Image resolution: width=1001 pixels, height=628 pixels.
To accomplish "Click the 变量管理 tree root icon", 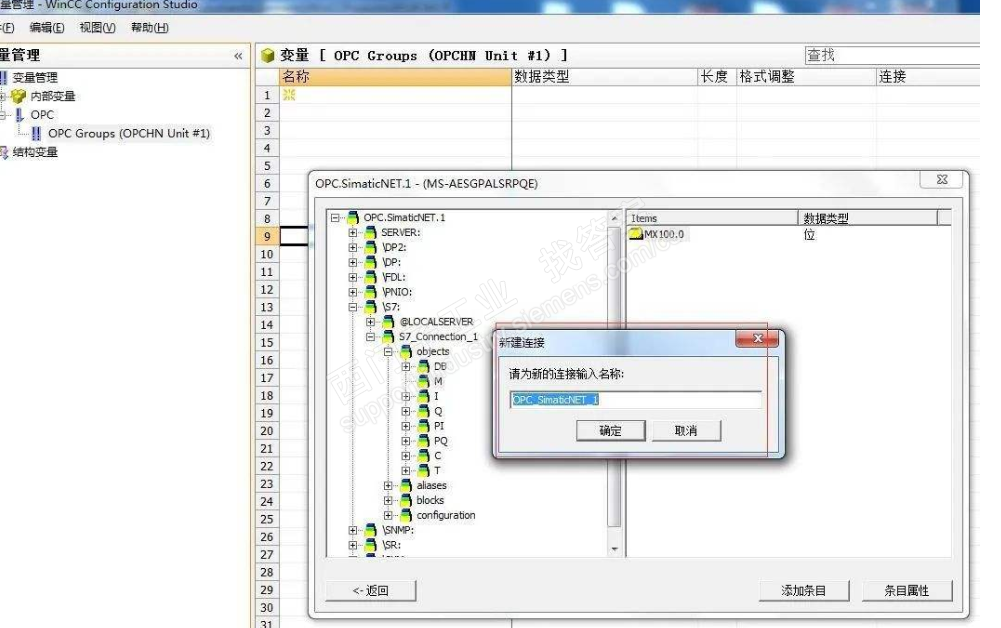I will click(x=3, y=78).
